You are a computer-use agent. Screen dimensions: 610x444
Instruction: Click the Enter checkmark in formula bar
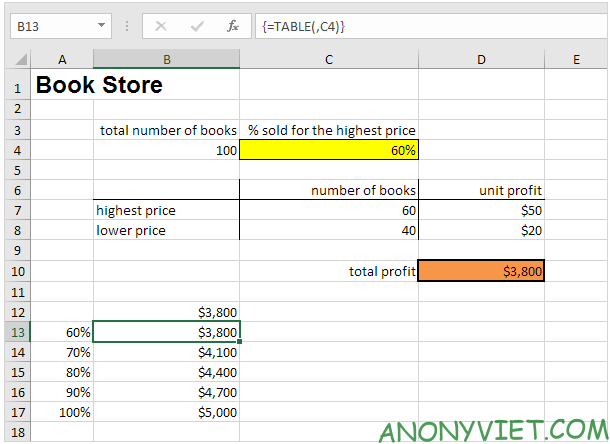coord(198,25)
